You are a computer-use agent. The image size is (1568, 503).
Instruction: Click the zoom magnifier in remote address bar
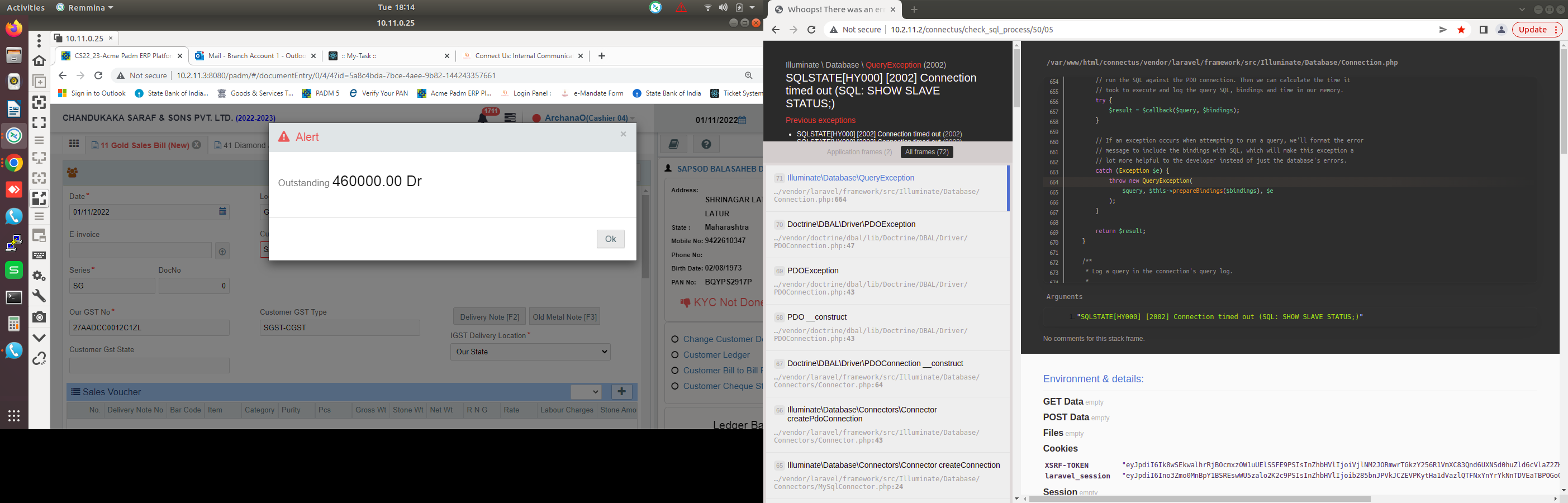(x=749, y=75)
